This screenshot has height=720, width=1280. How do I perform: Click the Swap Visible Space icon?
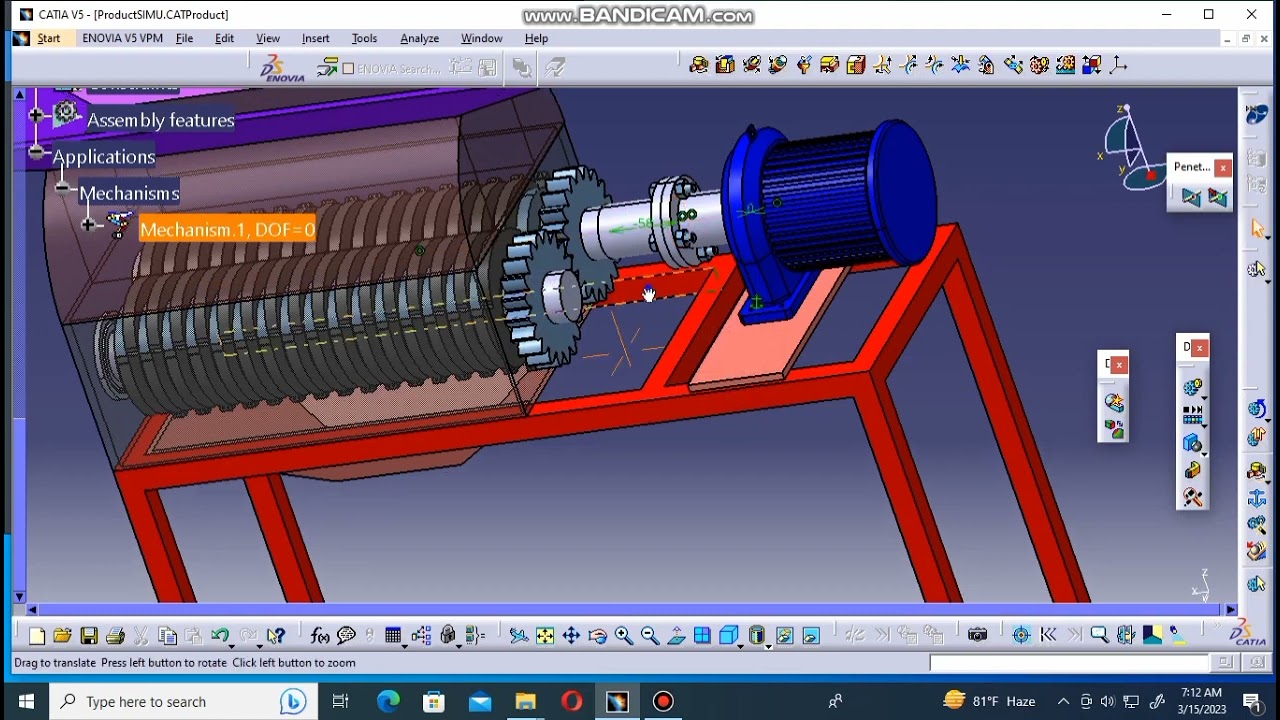click(811, 635)
